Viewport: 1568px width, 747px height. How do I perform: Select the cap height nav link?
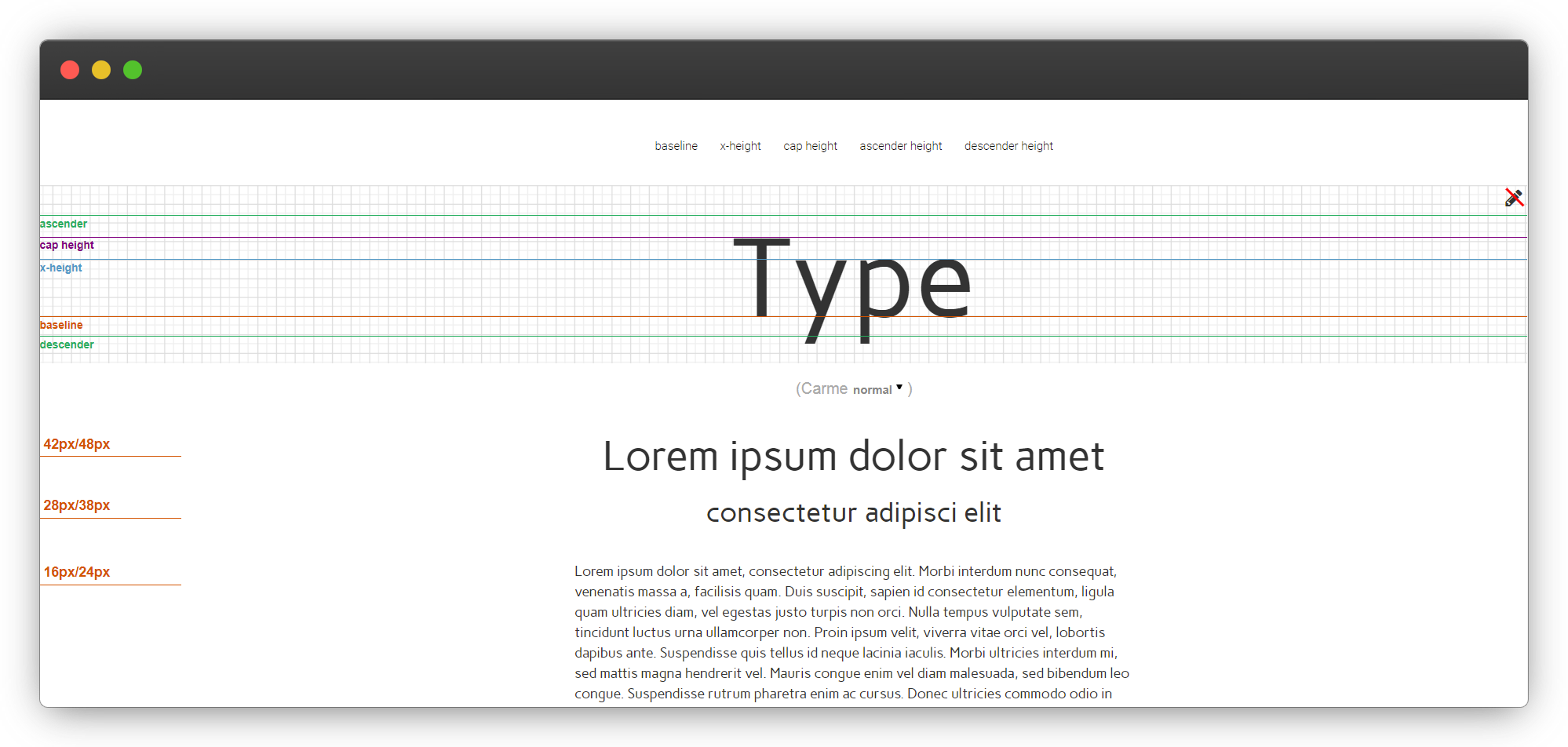tap(810, 146)
